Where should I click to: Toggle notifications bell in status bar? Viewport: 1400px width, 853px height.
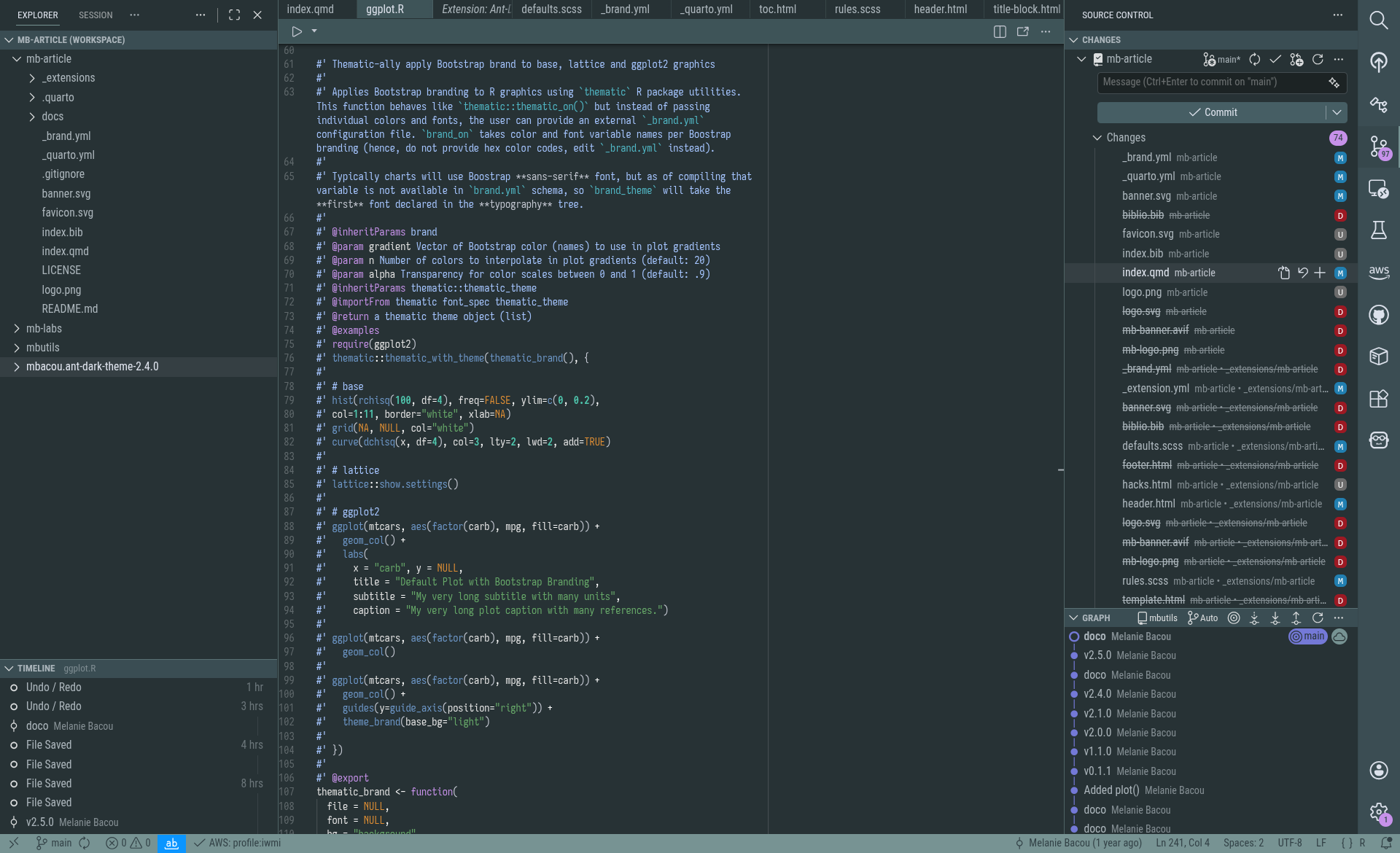(x=1385, y=843)
